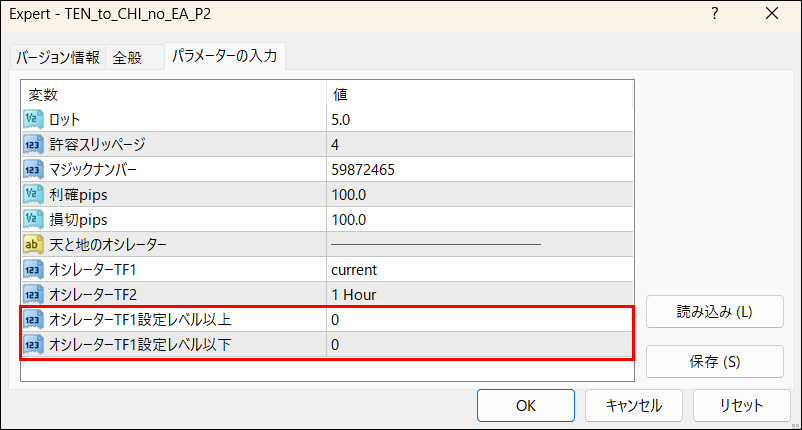Click the ロット row type icon
The image size is (802, 430).
33,120
